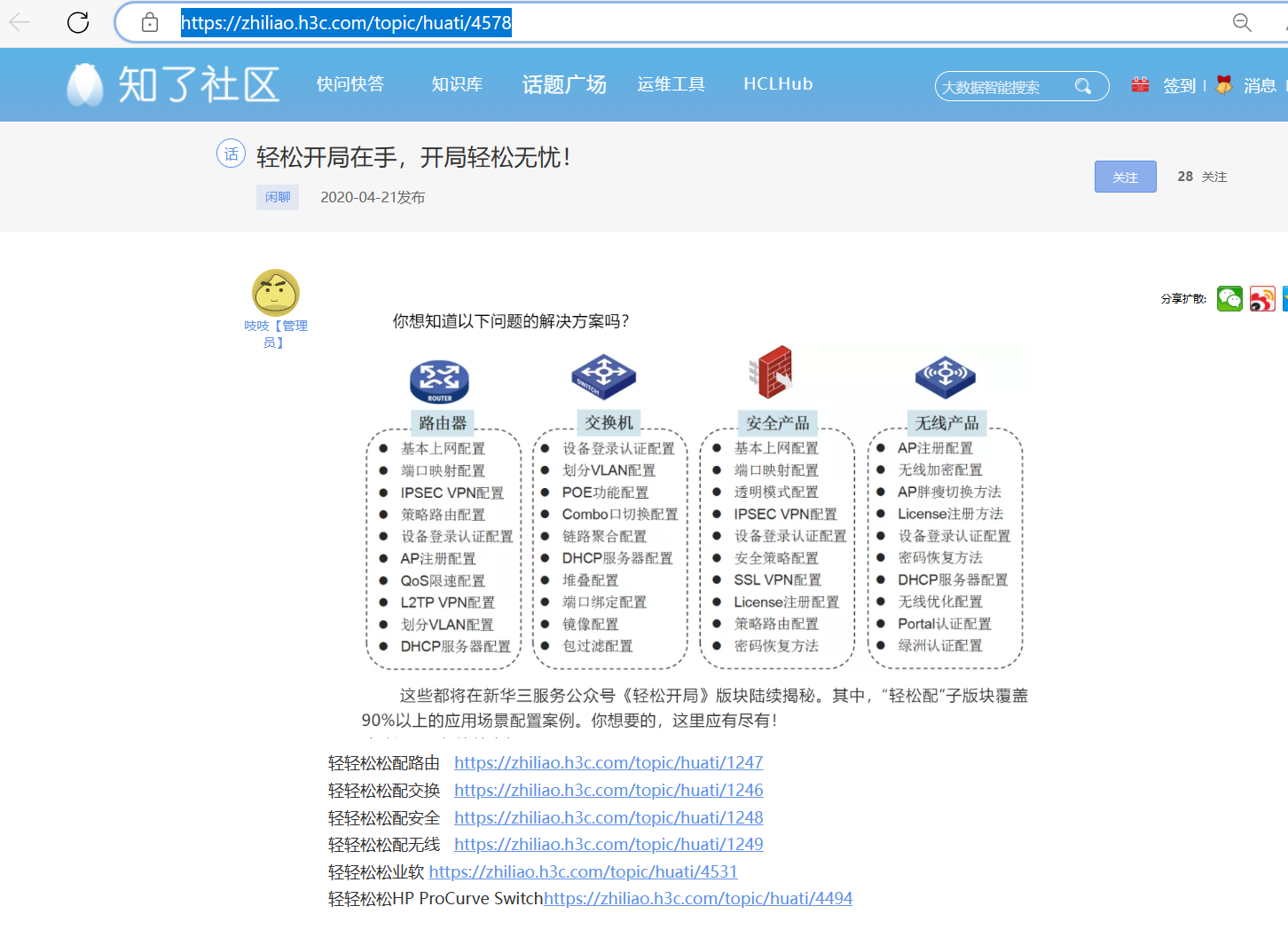Image resolution: width=1288 pixels, height=930 pixels.
Task: Click the title 轻松开局在手，开局轻松无忧!
Action: tap(413, 157)
